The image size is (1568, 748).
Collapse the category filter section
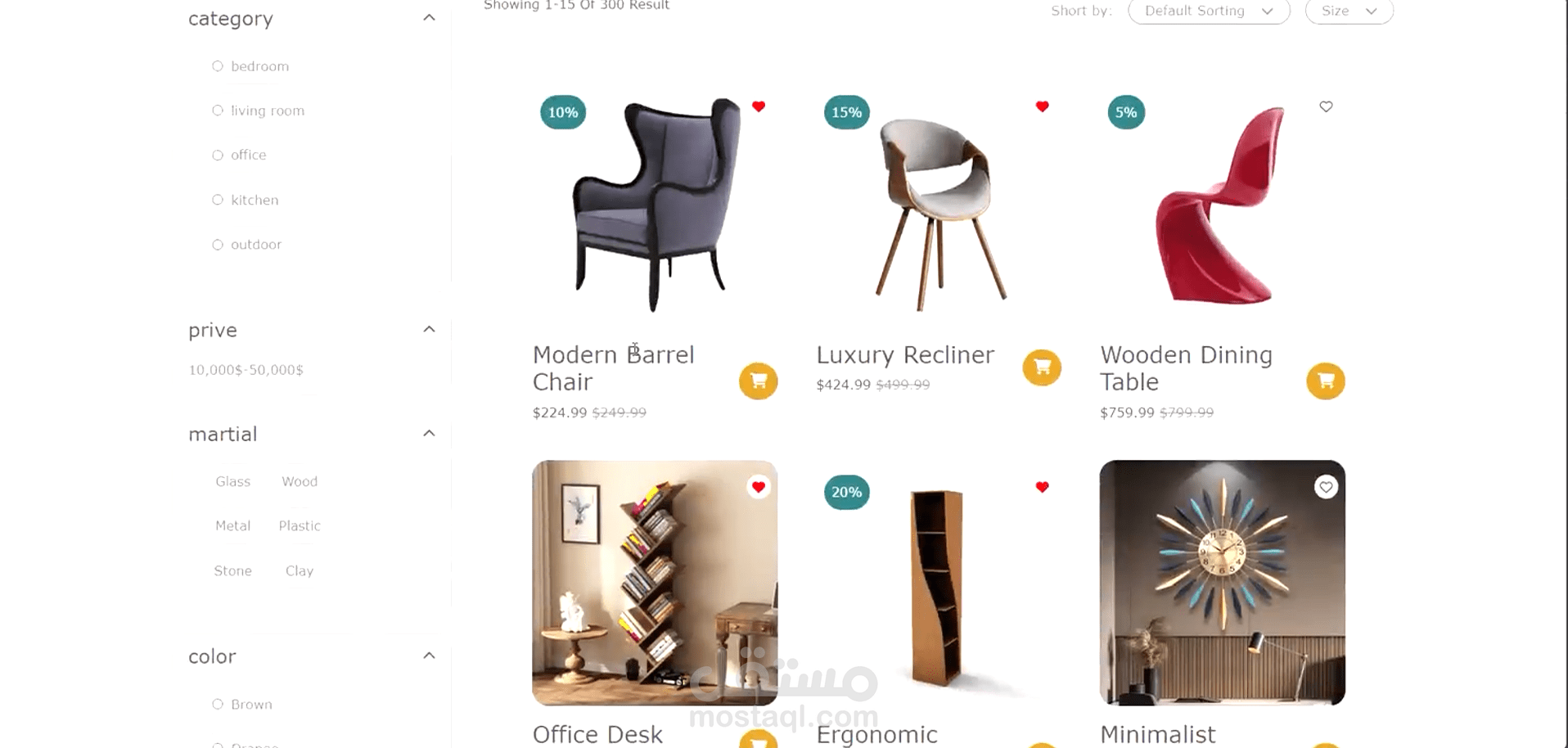pos(429,18)
